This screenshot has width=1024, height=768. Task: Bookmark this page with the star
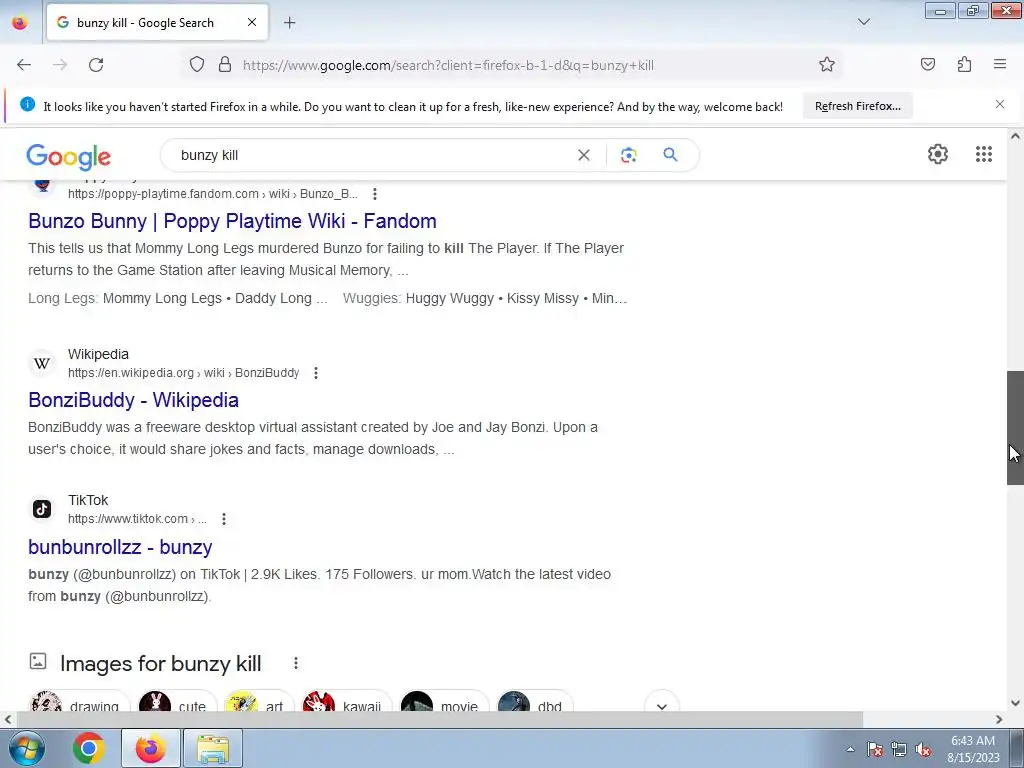[x=827, y=65]
